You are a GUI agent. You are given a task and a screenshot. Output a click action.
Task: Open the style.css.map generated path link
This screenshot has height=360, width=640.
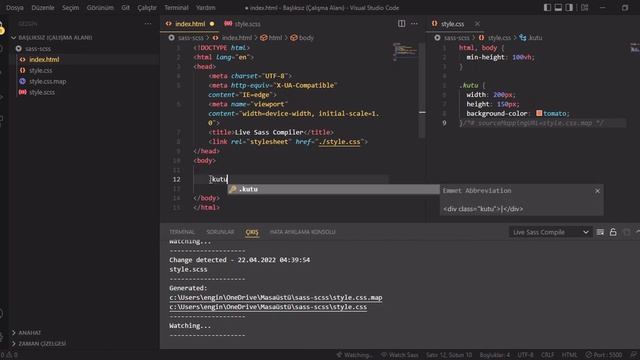click(x=276, y=298)
